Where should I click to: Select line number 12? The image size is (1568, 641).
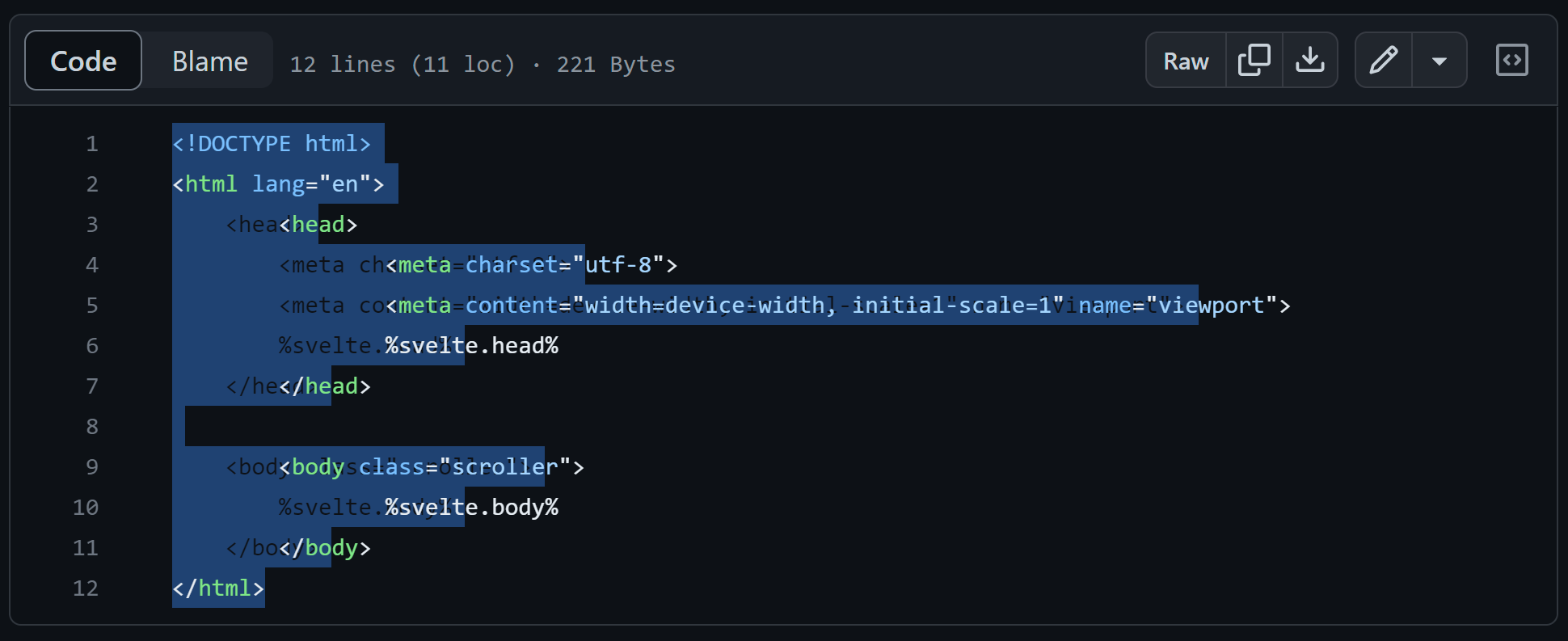click(x=85, y=588)
